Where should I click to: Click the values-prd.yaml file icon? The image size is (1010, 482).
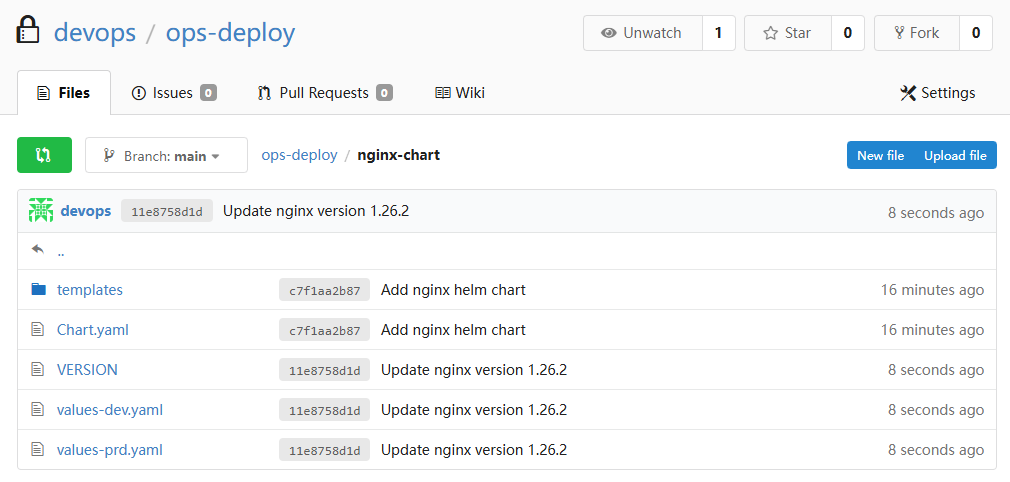[38, 449]
